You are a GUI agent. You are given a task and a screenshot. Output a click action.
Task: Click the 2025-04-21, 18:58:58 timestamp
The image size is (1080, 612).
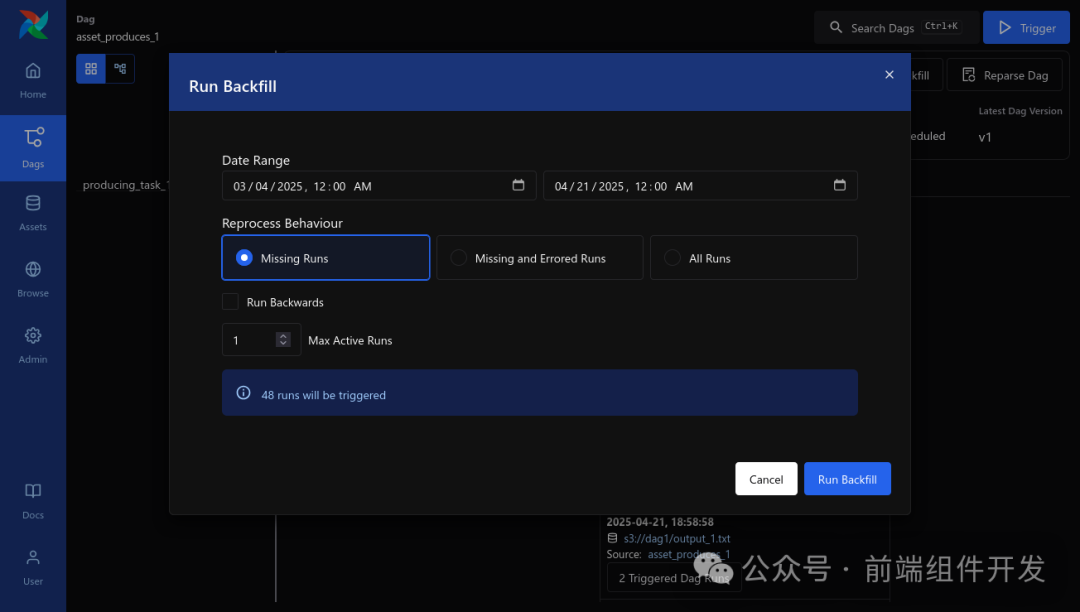[660, 522]
